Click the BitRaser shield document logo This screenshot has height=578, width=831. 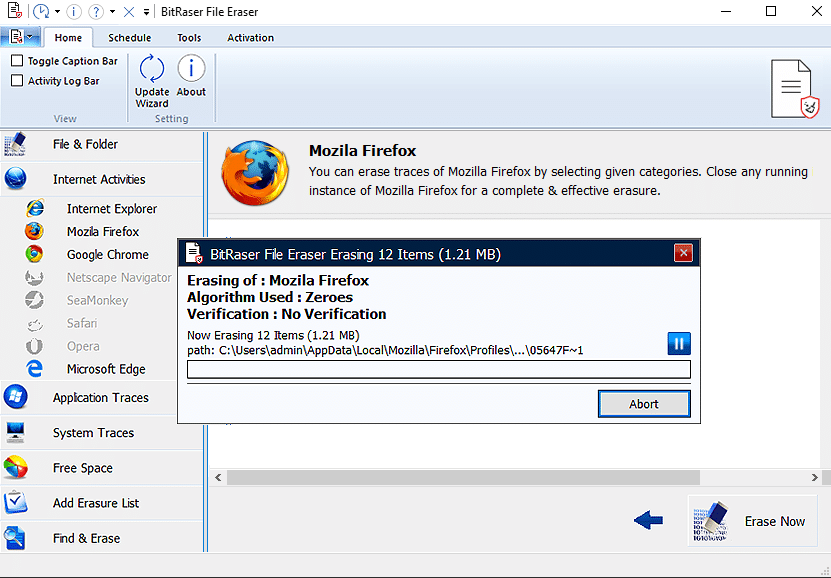click(x=794, y=89)
